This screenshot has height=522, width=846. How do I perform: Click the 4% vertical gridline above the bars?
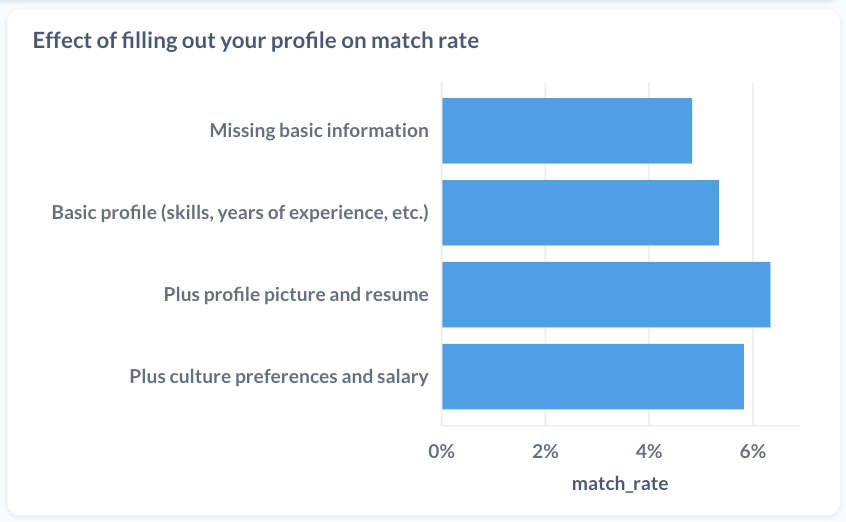[649, 90]
